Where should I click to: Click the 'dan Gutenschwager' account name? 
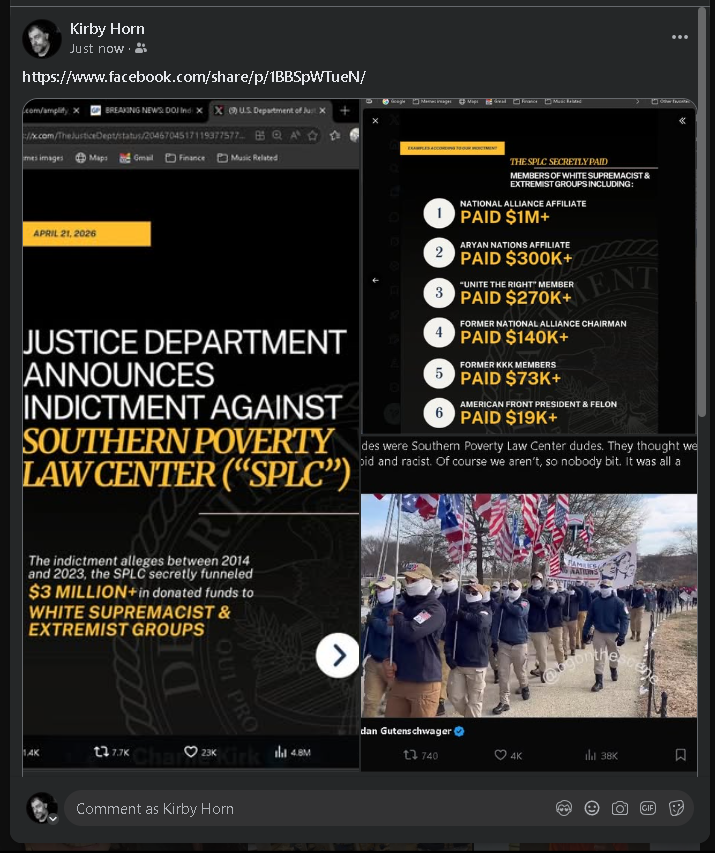point(406,731)
